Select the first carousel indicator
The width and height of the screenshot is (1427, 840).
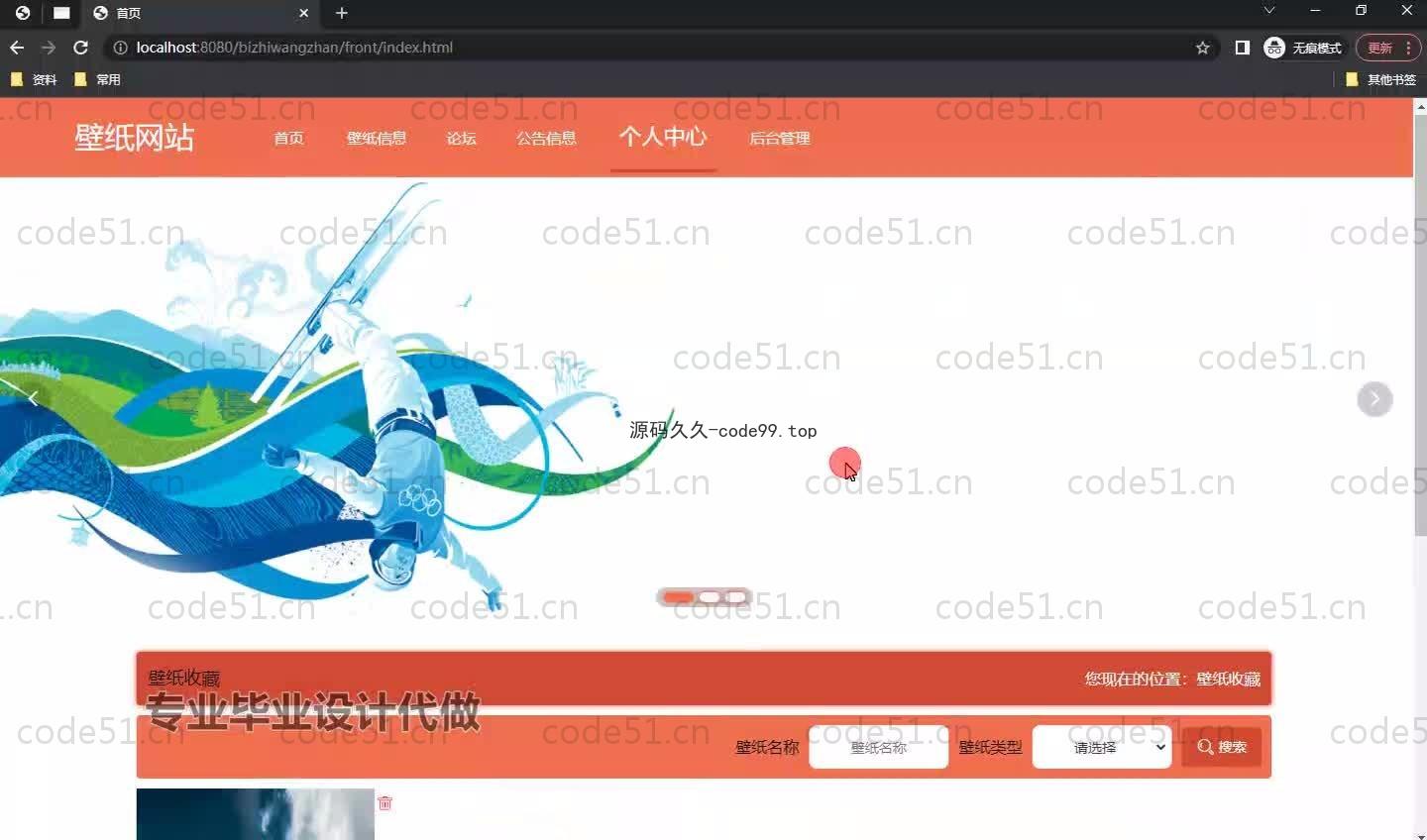pyautogui.click(x=679, y=597)
